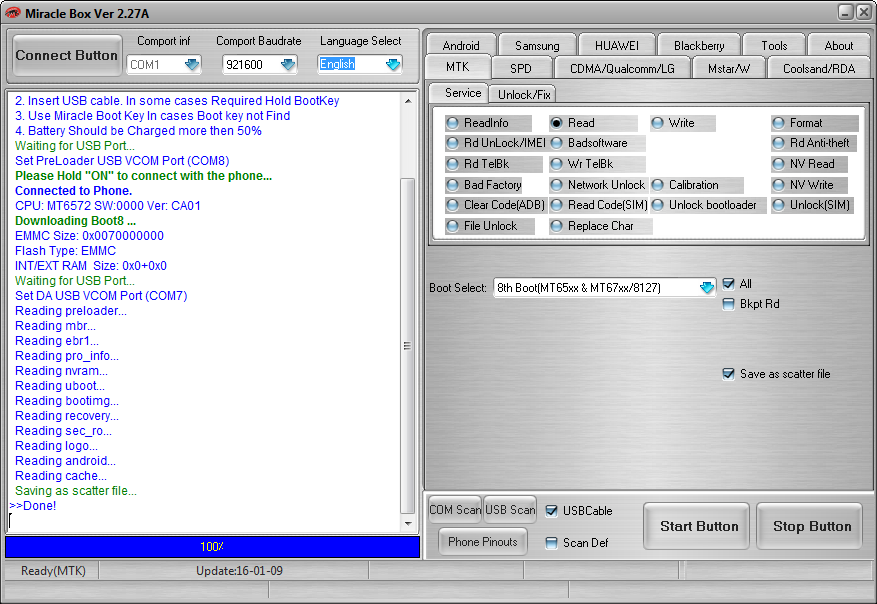Switch to the Android tab

(x=461, y=45)
